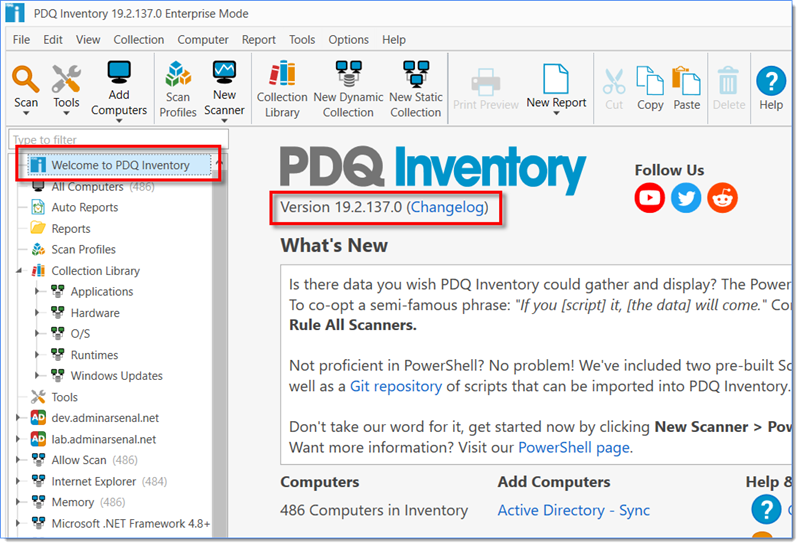Click the blue help circle icon under Help
The height and width of the screenshot is (546, 800).
(766, 509)
